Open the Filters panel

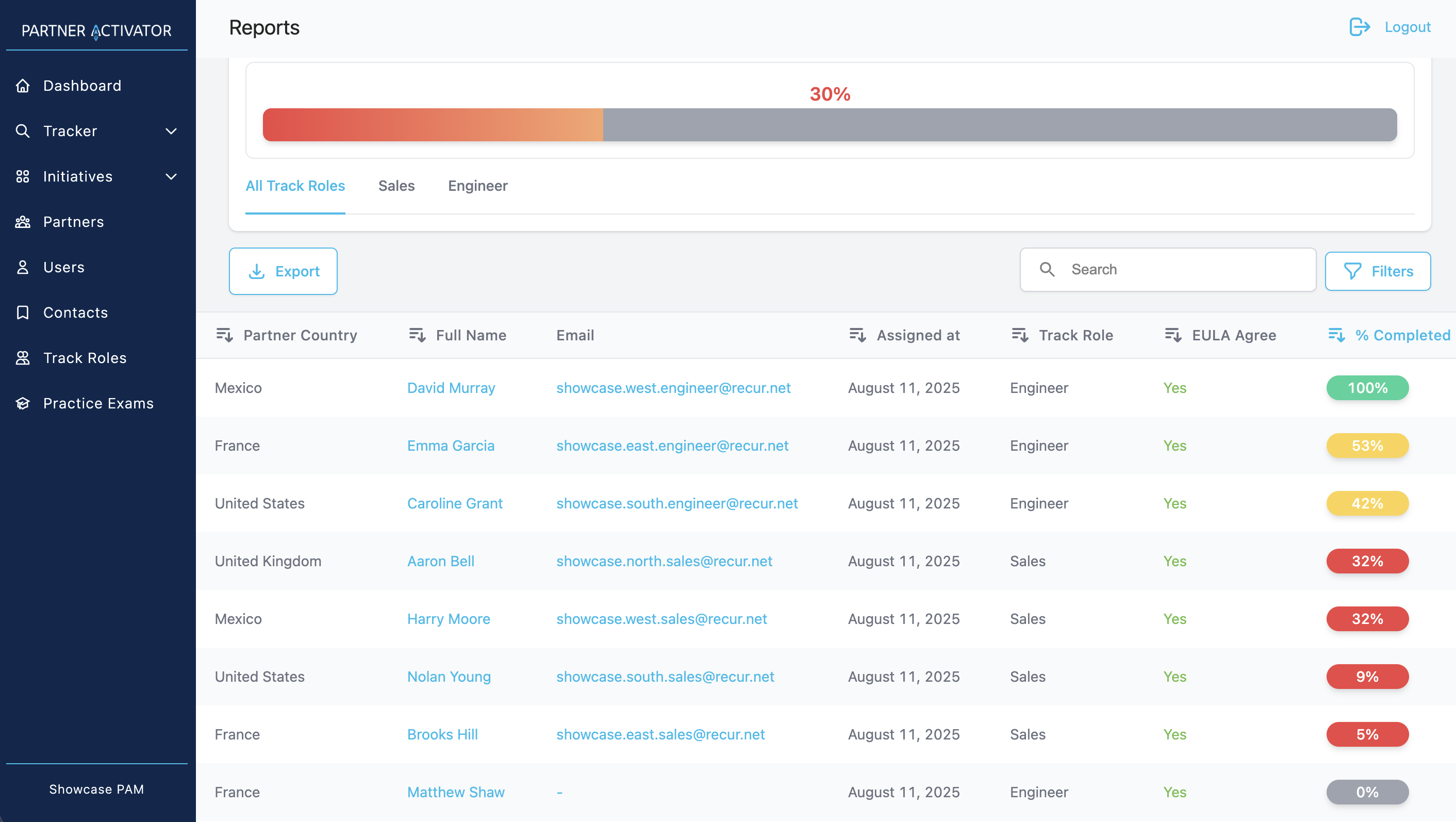pos(1378,271)
